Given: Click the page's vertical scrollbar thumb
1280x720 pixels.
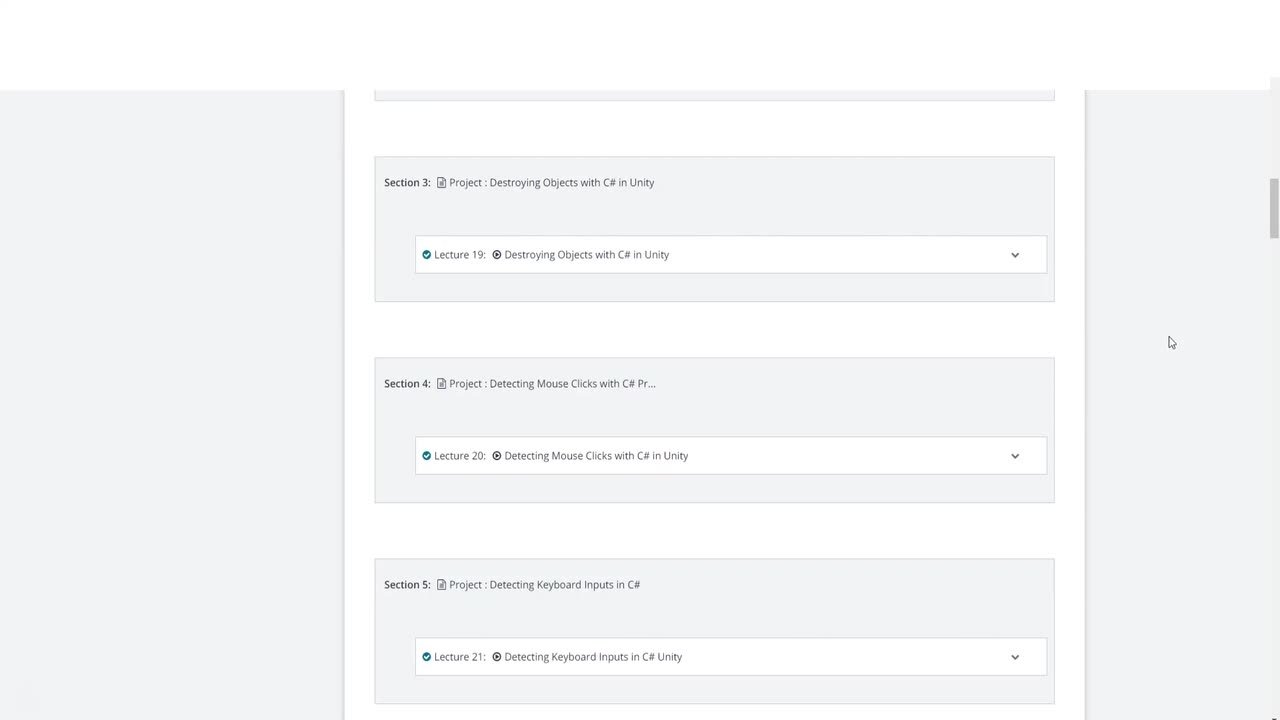Looking at the screenshot, I should click(x=1274, y=209).
